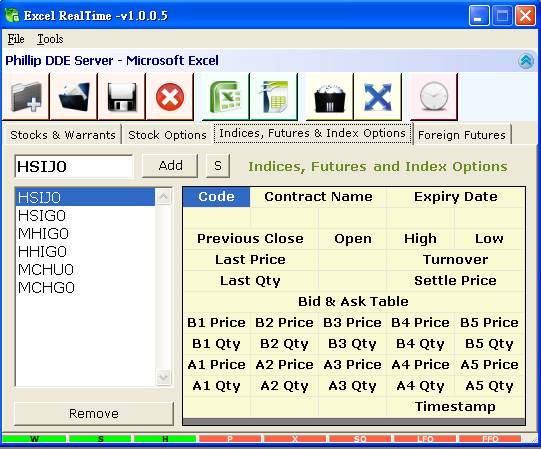Select MCHGO in the code list

point(85,287)
